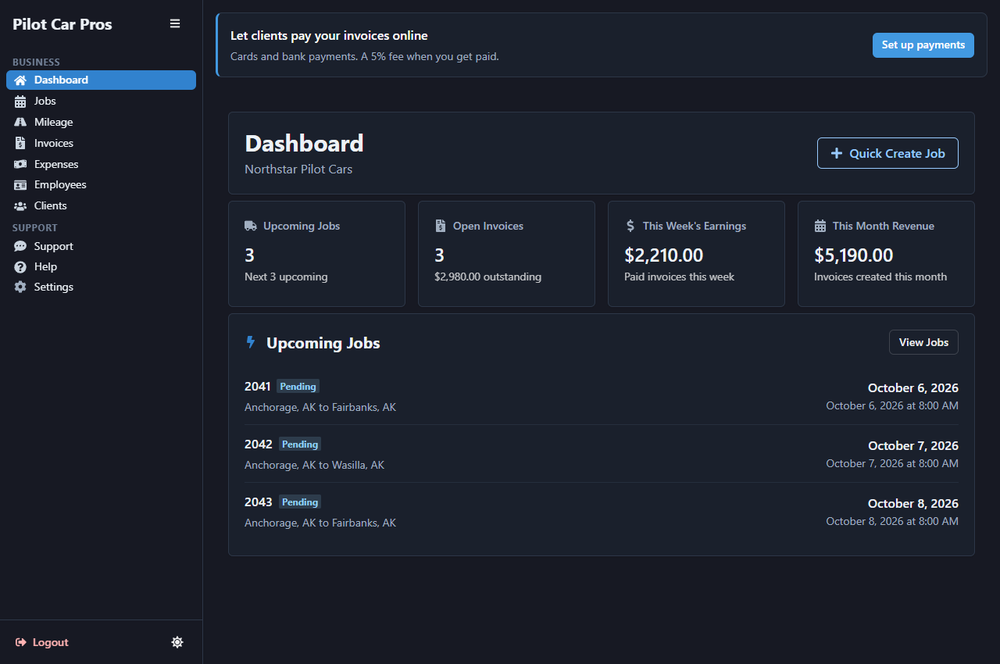
Task: Click the Pilot Car Pros logo text
Action: coord(62,24)
